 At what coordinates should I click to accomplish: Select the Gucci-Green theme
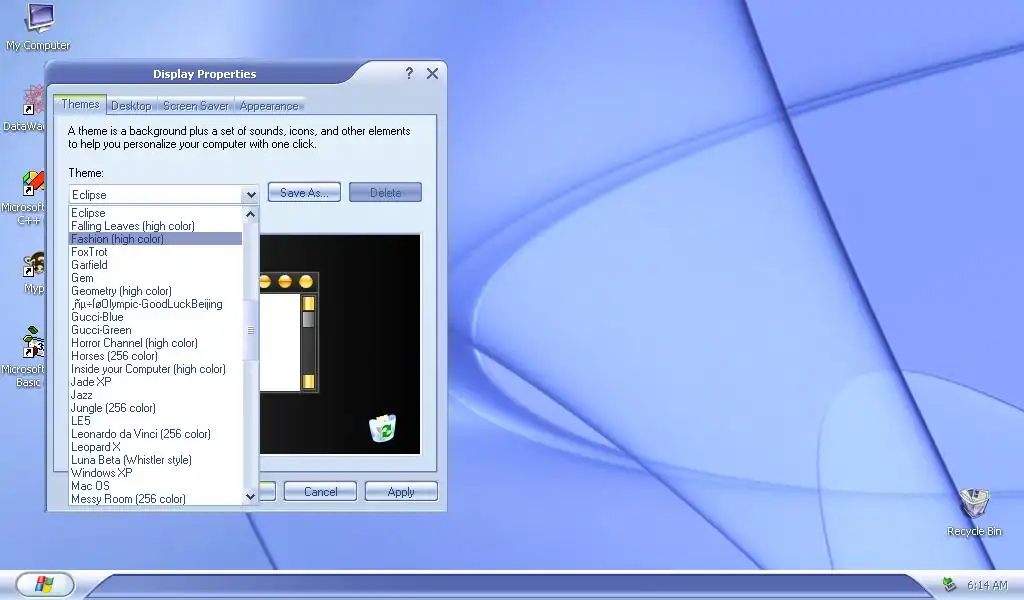pyautogui.click(x=155, y=330)
